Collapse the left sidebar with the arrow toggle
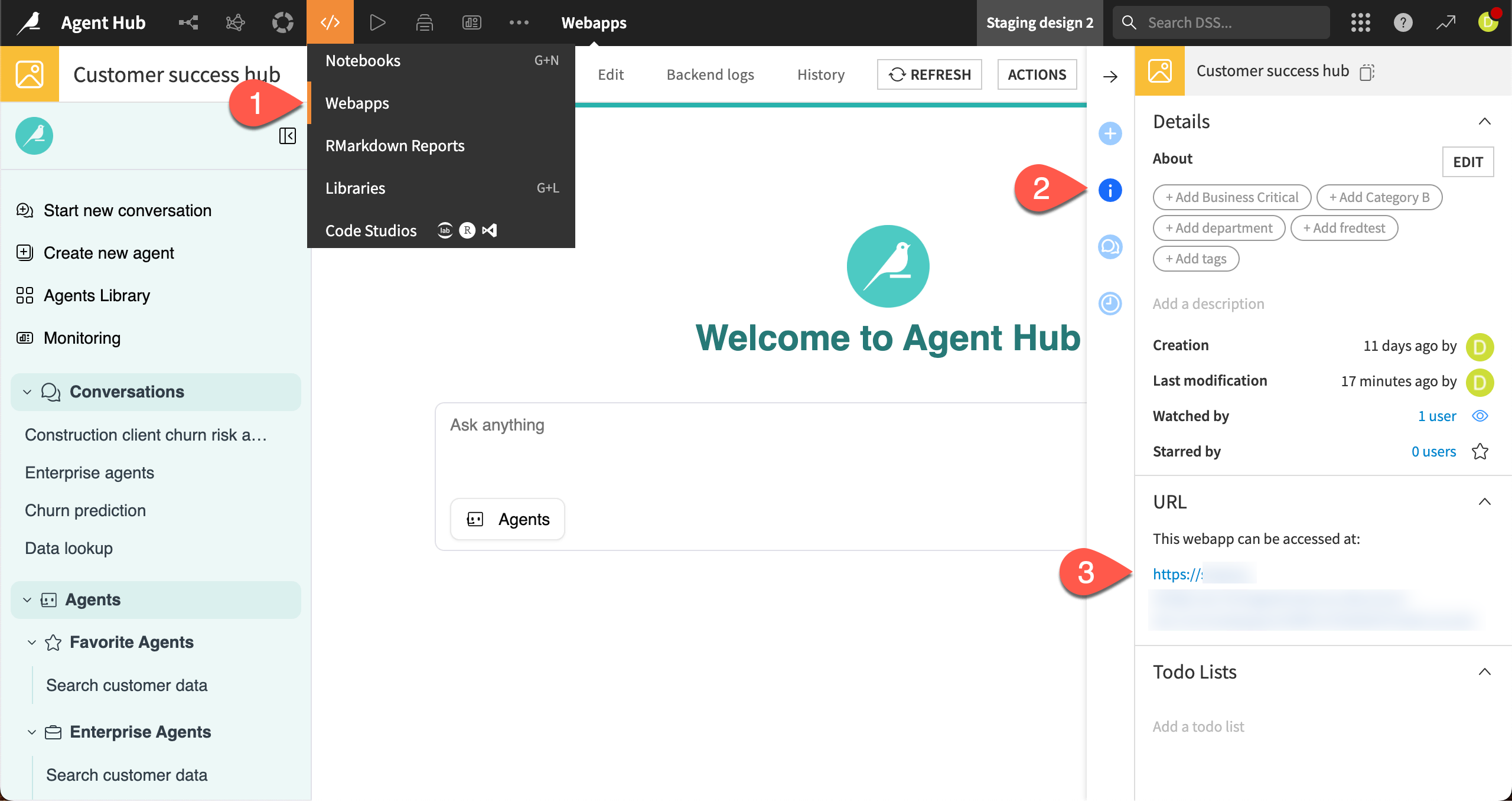Screen dimensions: 1512x802 point(288,136)
